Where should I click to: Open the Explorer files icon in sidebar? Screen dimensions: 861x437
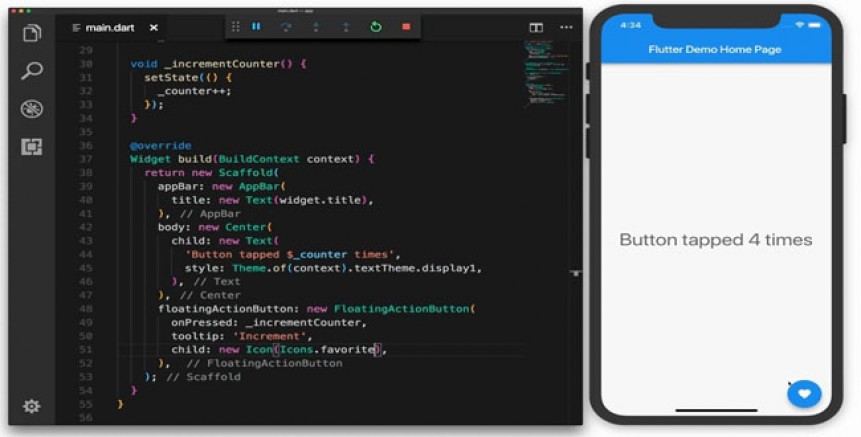coord(32,33)
